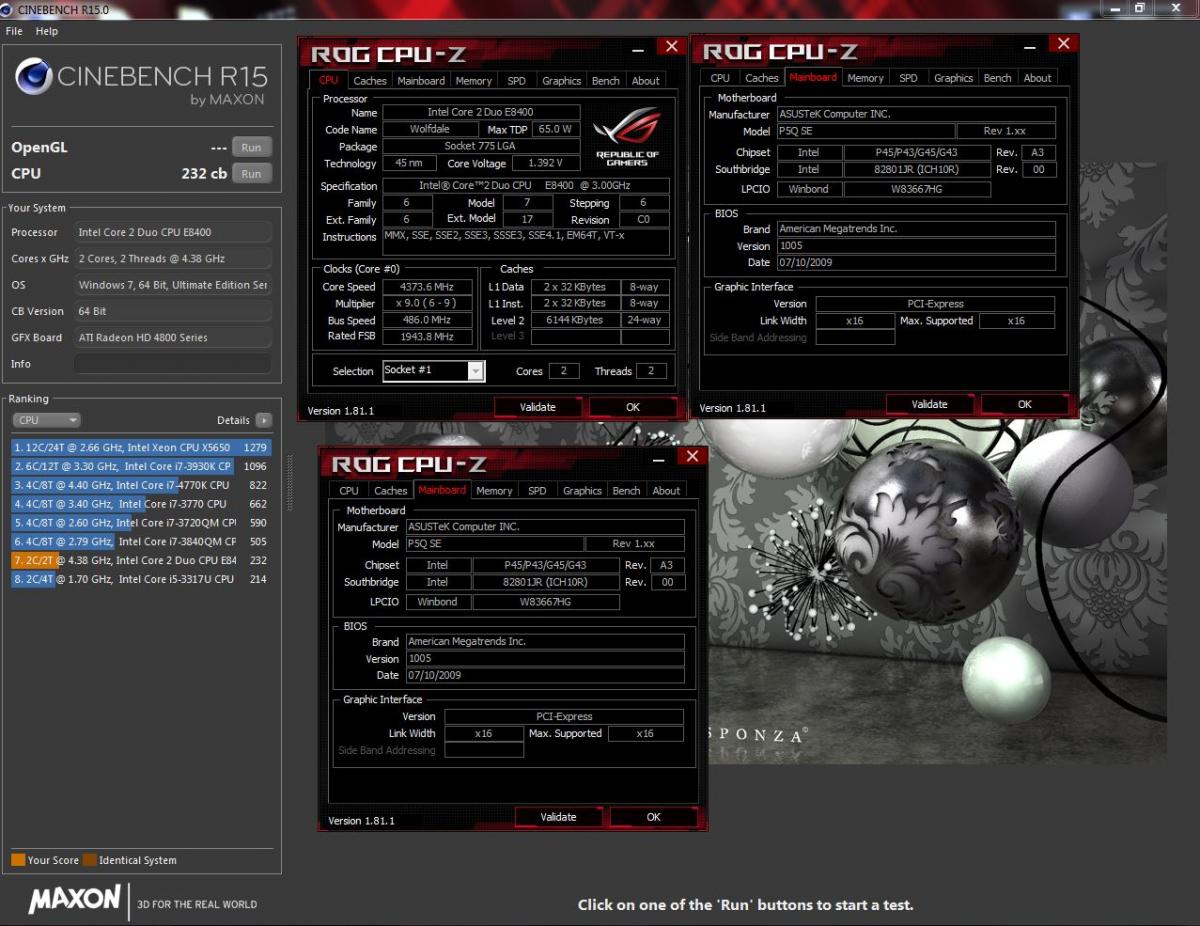Open Bench tab in the CPU-tab CPU-Z window
1200x926 pixels.
pos(606,81)
